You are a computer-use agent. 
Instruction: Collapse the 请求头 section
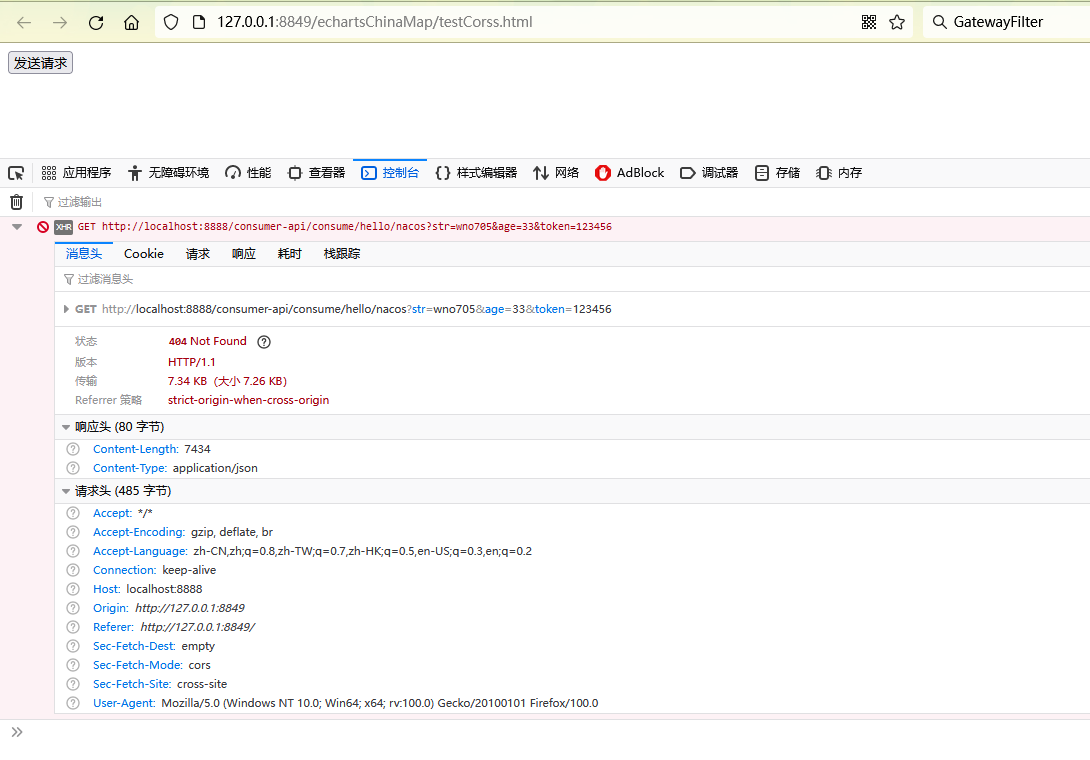tap(66, 491)
